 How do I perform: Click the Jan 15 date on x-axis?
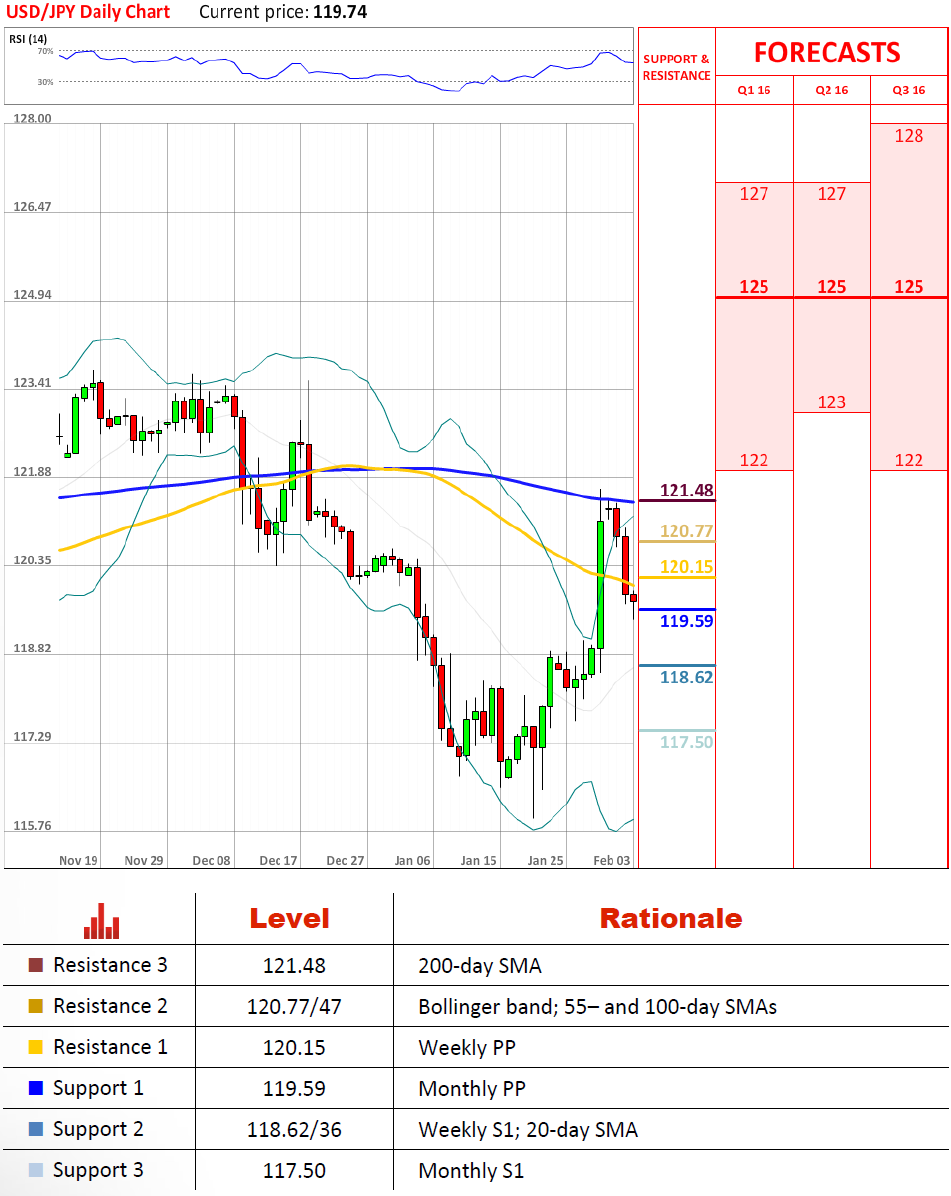pos(479,860)
